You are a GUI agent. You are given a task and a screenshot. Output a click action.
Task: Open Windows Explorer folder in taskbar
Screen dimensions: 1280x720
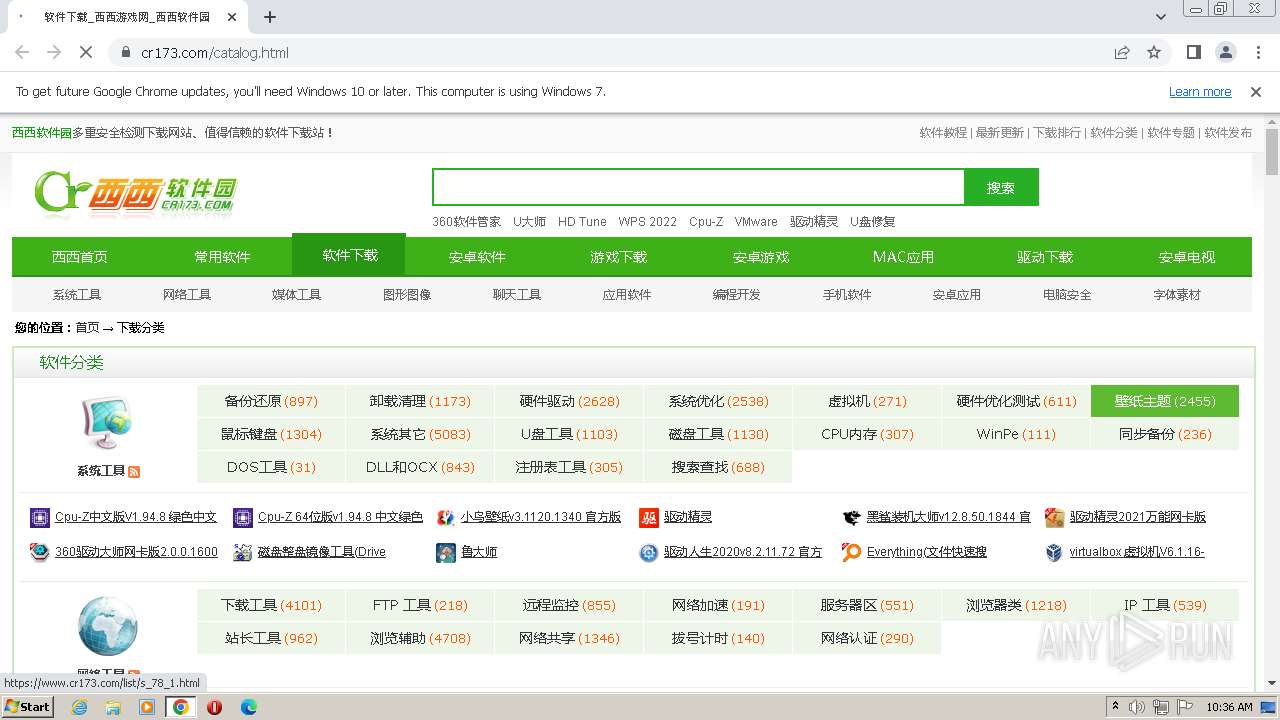pos(113,707)
